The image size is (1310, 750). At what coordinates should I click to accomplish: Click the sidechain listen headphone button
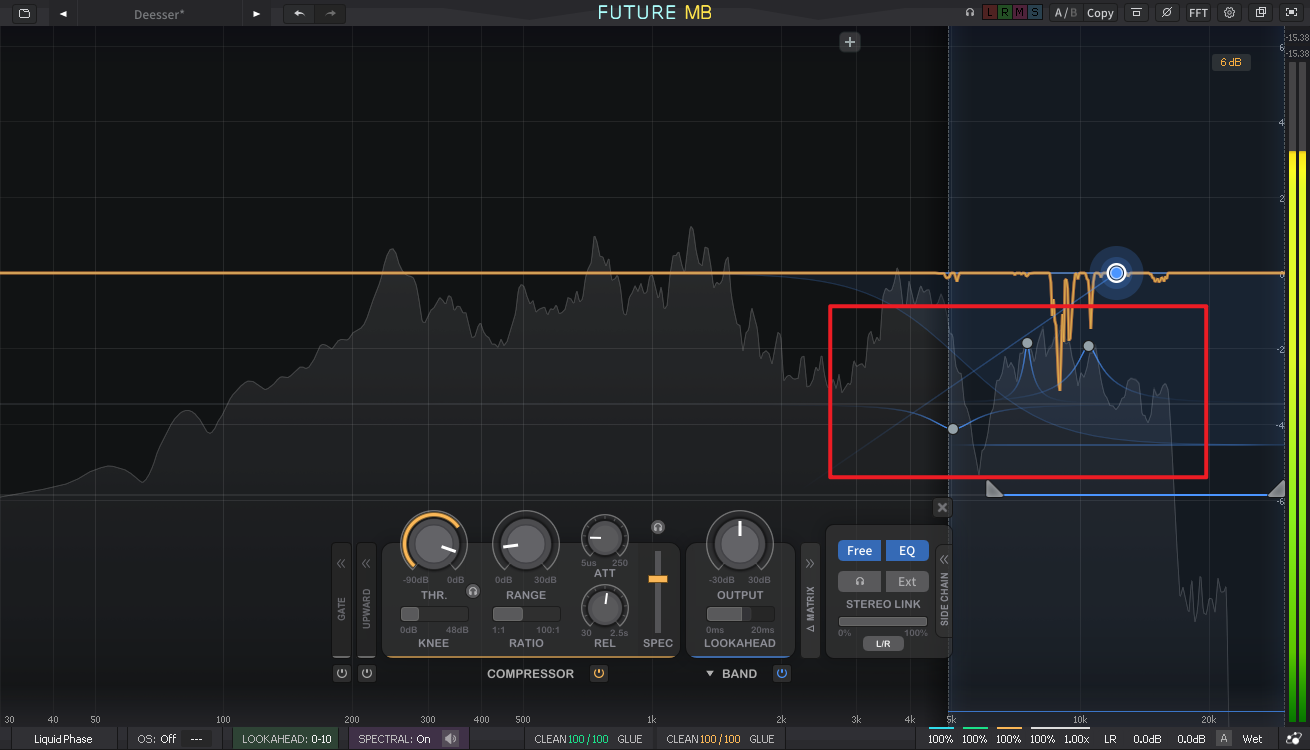coord(859,581)
